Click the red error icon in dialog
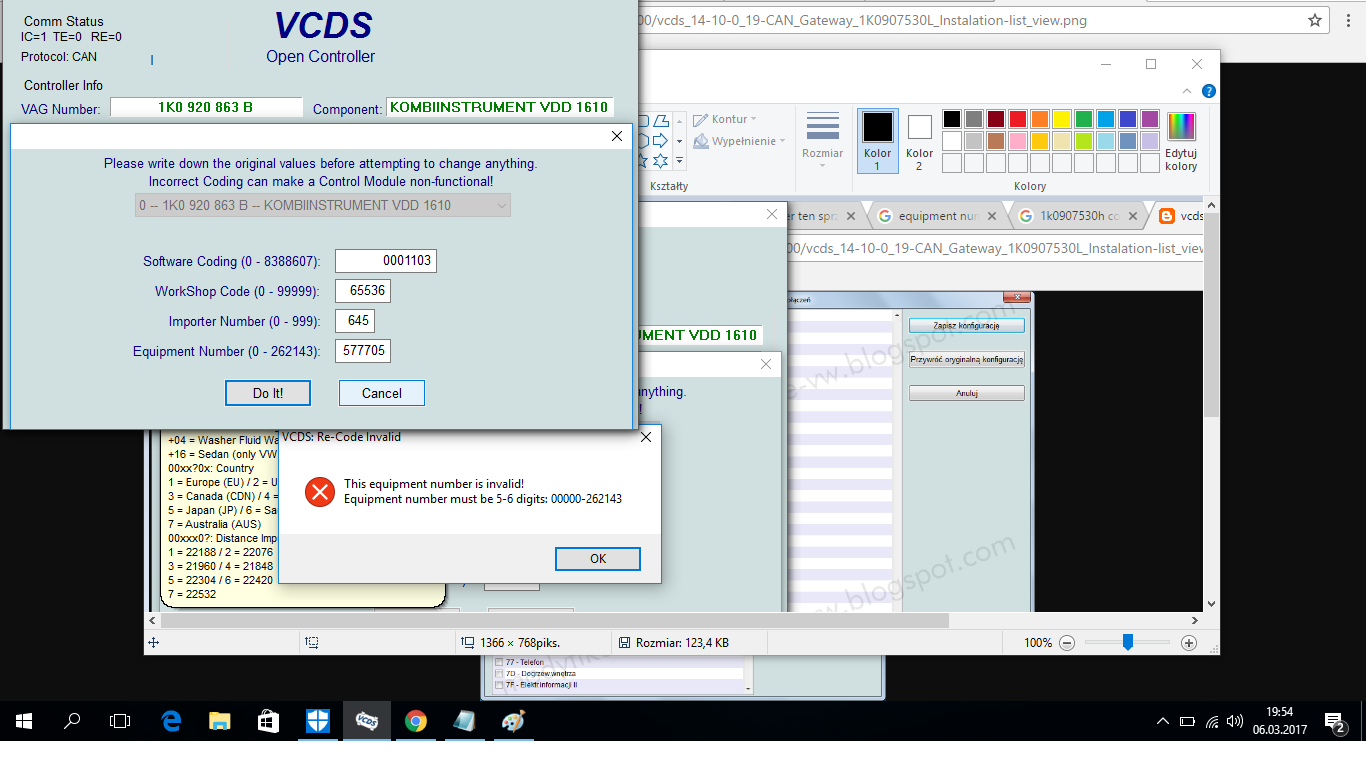Image resolution: width=1366 pixels, height=768 pixels. click(320, 491)
